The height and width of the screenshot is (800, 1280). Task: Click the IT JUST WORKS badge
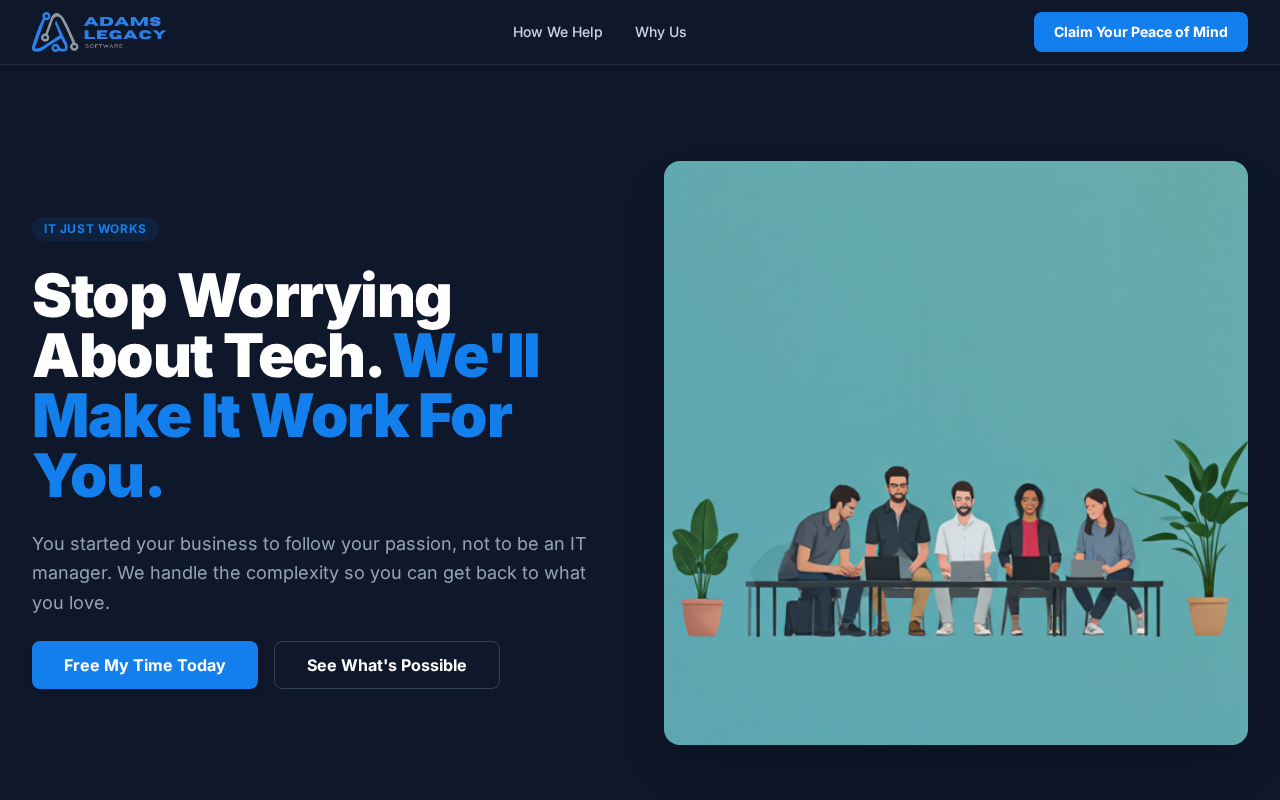click(95, 229)
